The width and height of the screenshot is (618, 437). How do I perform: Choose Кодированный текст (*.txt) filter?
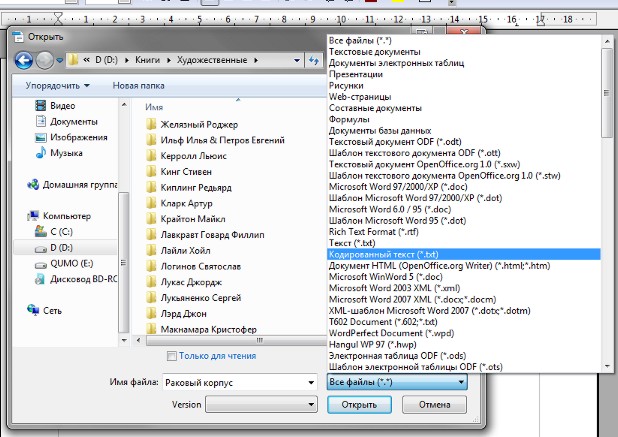point(464,254)
